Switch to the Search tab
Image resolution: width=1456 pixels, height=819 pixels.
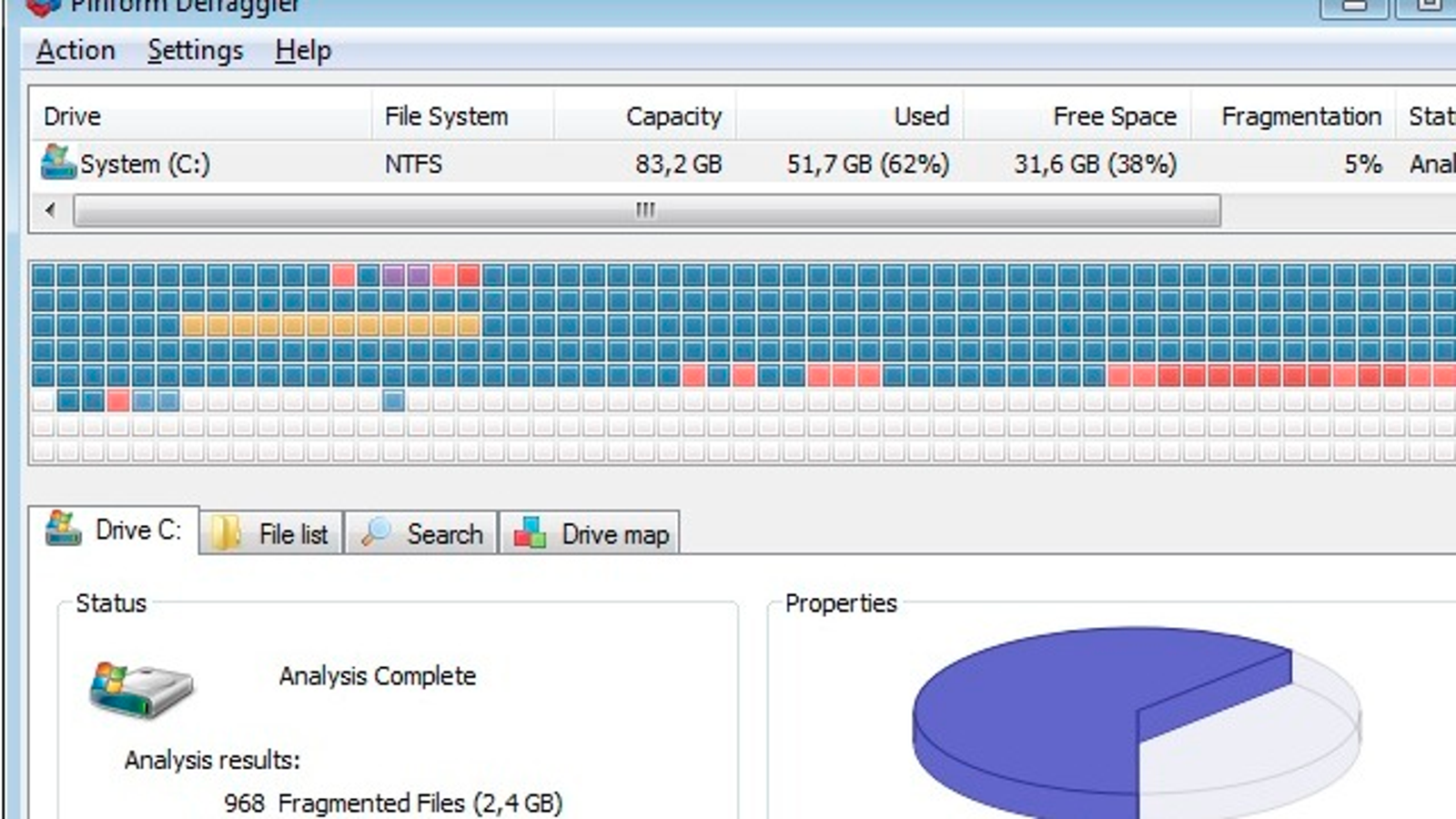421,533
